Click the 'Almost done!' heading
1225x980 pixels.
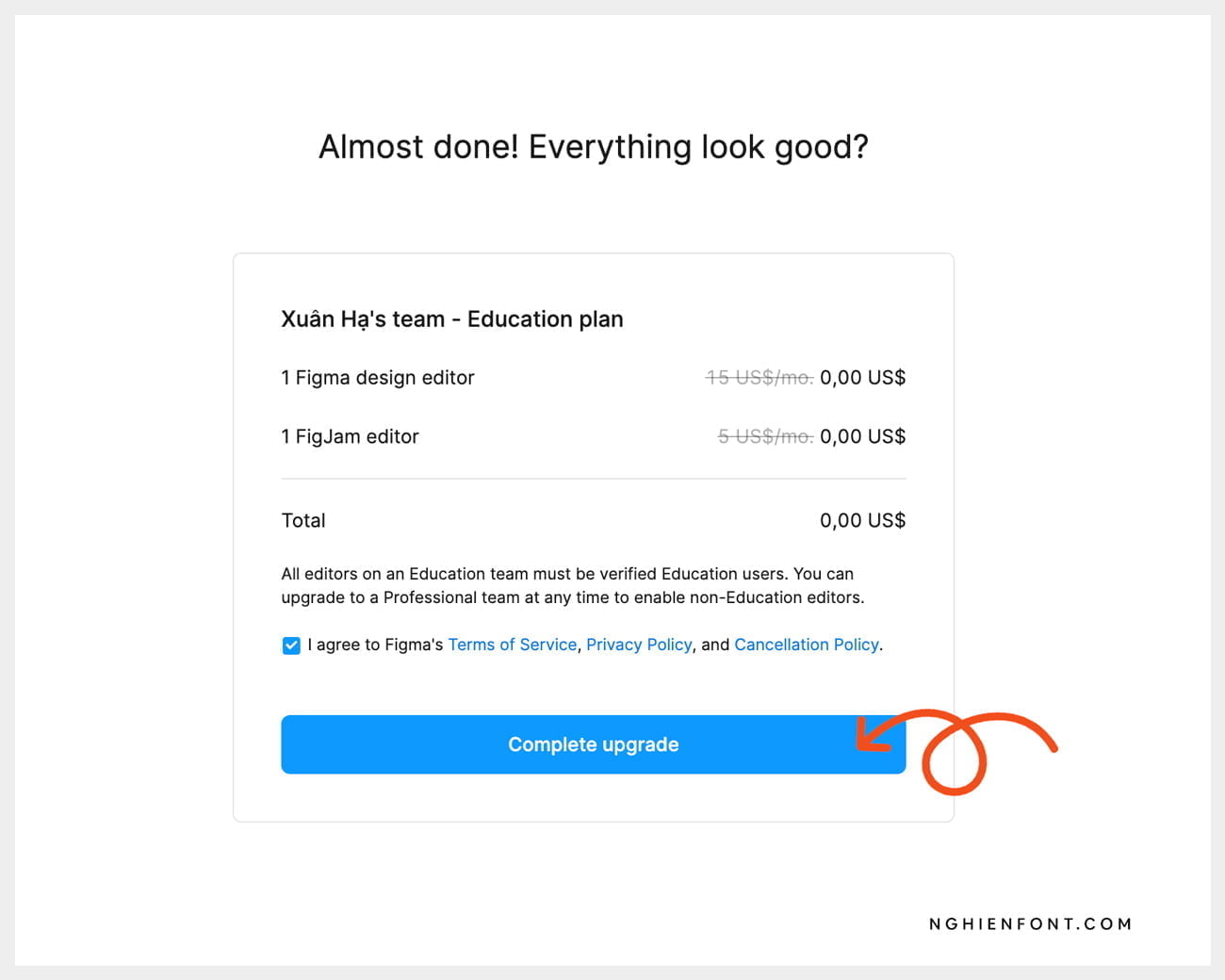click(593, 147)
